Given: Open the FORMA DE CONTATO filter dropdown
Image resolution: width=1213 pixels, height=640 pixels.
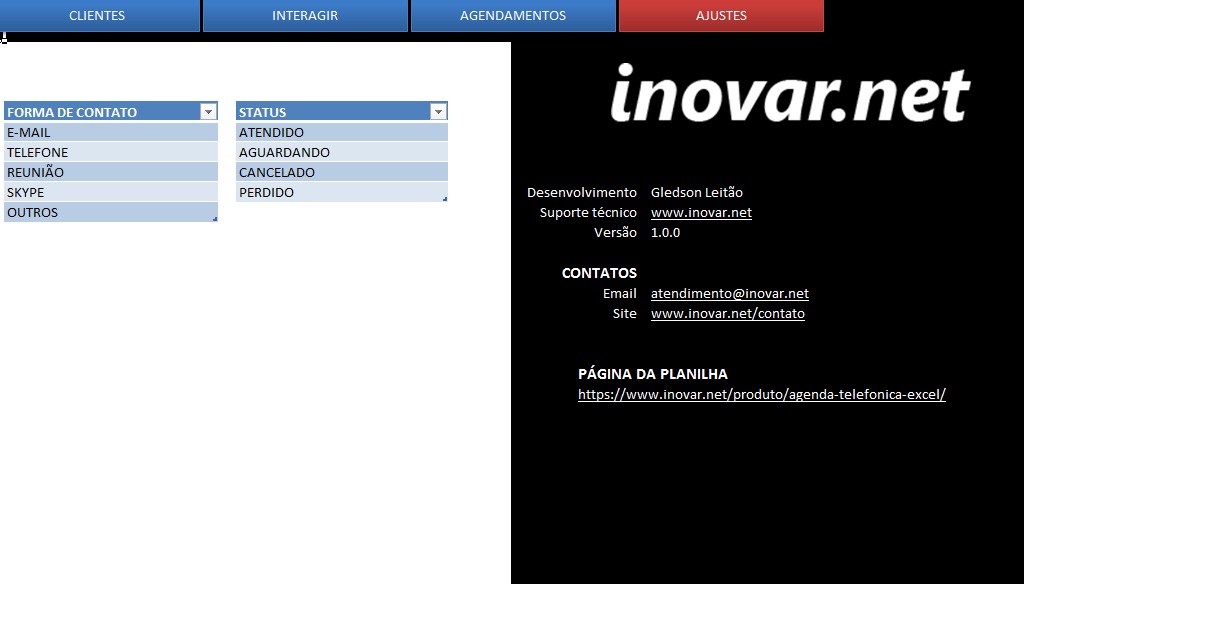Looking at the screenshot, I should [x=208, y=112].
